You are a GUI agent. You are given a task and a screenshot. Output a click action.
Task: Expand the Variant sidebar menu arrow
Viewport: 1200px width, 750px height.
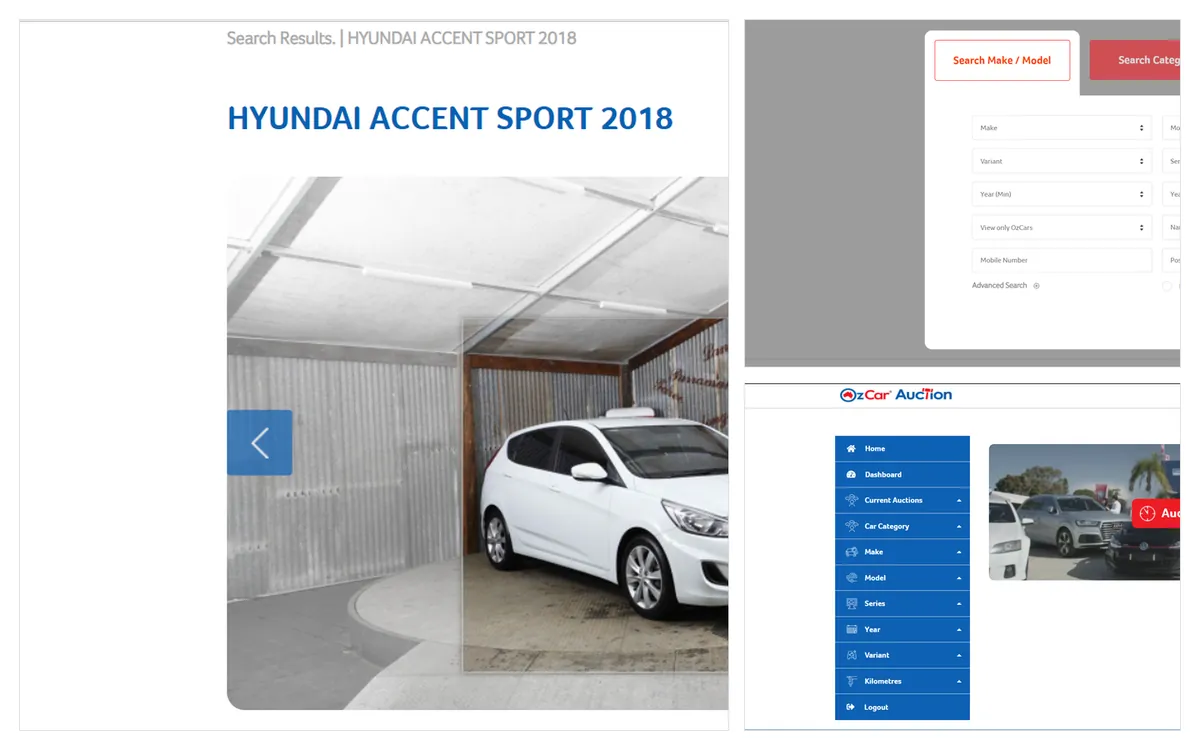[959, 655]
